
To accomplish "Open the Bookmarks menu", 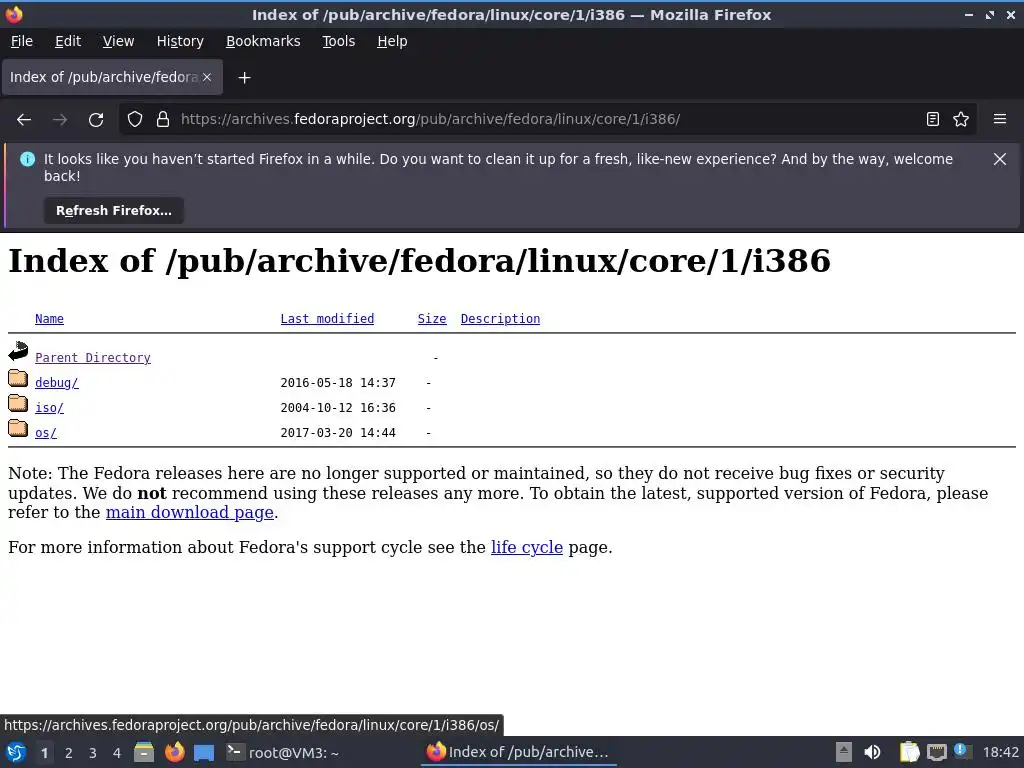I will (x=263, y=41).
